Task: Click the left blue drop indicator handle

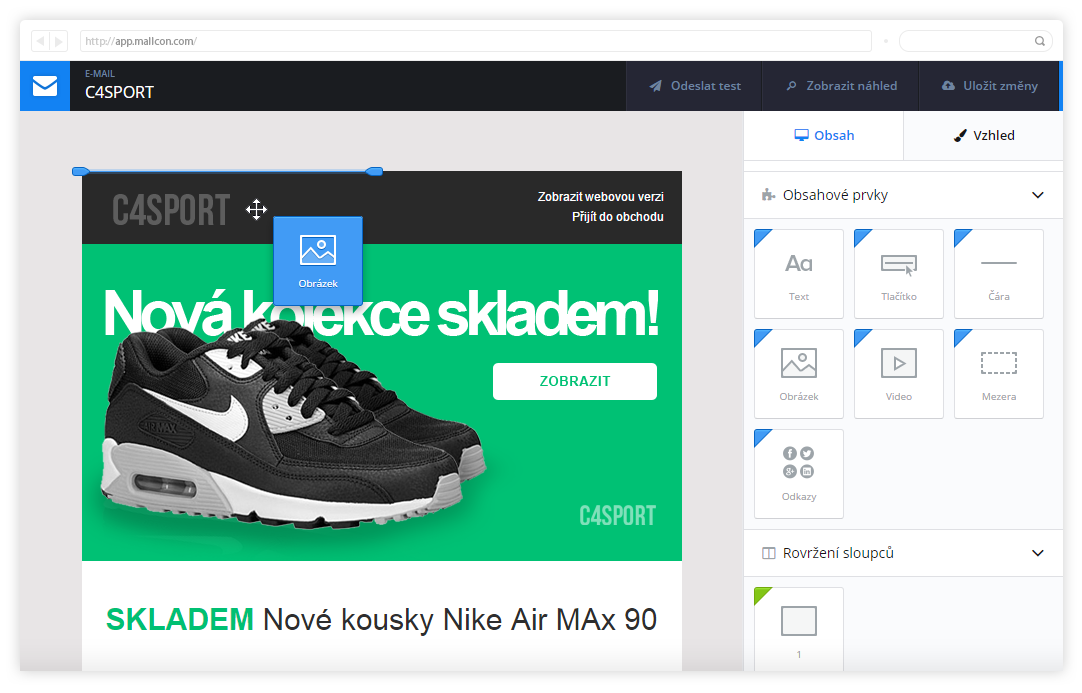Action: click(x=81, y=171)
